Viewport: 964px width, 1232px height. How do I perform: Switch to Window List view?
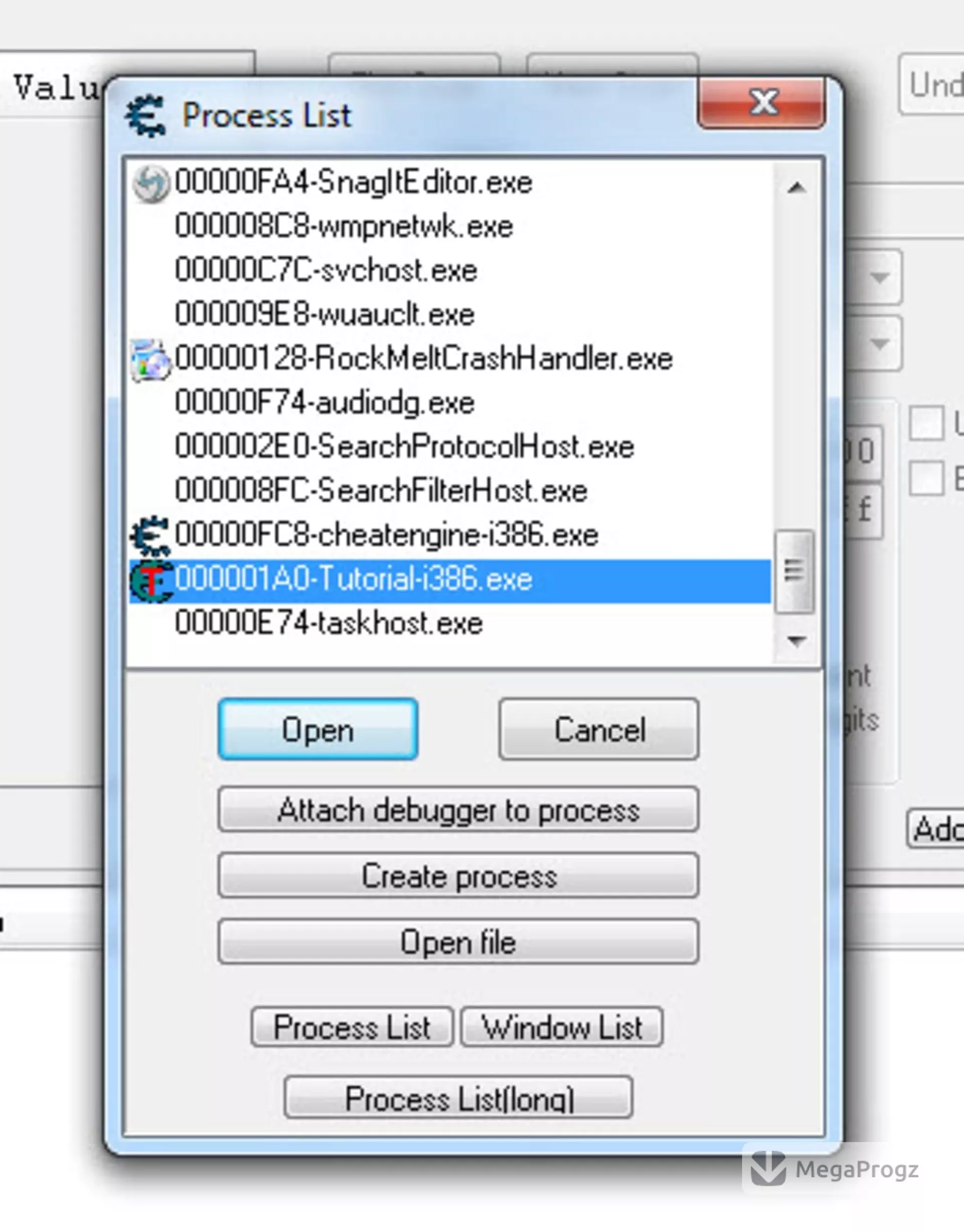[562, 1027]
